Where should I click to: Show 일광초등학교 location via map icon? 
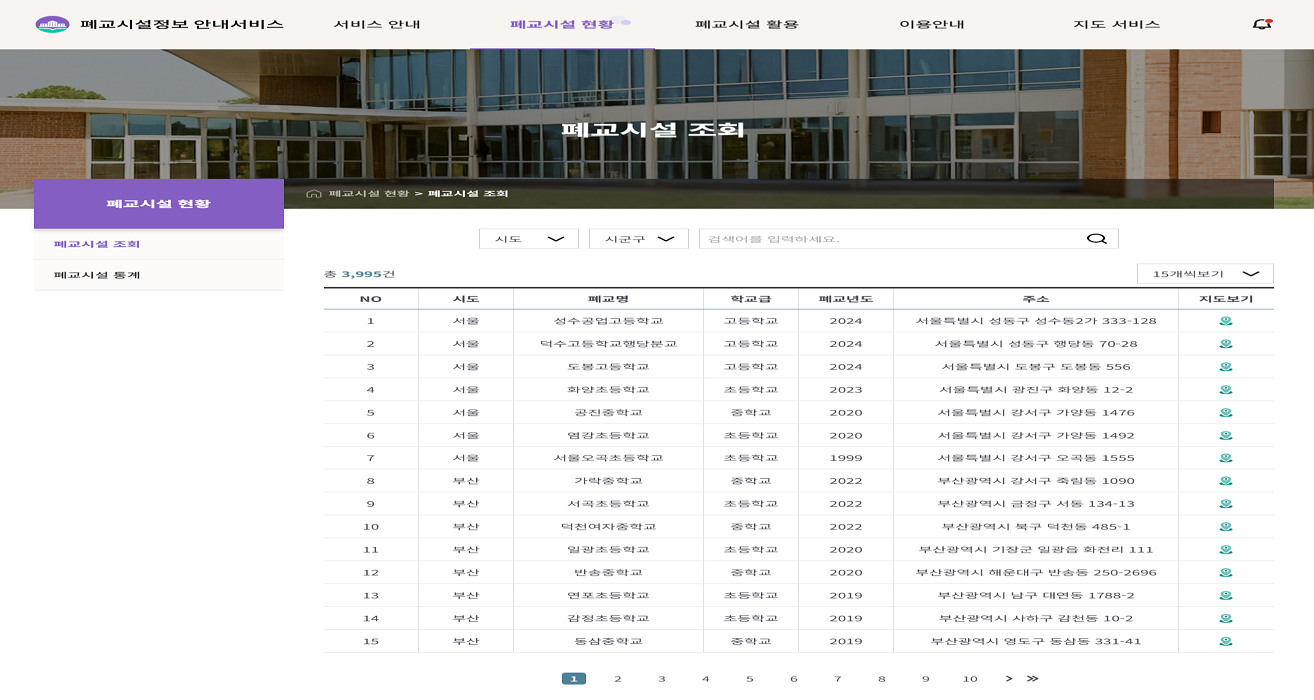click(x=1225, y=550)
